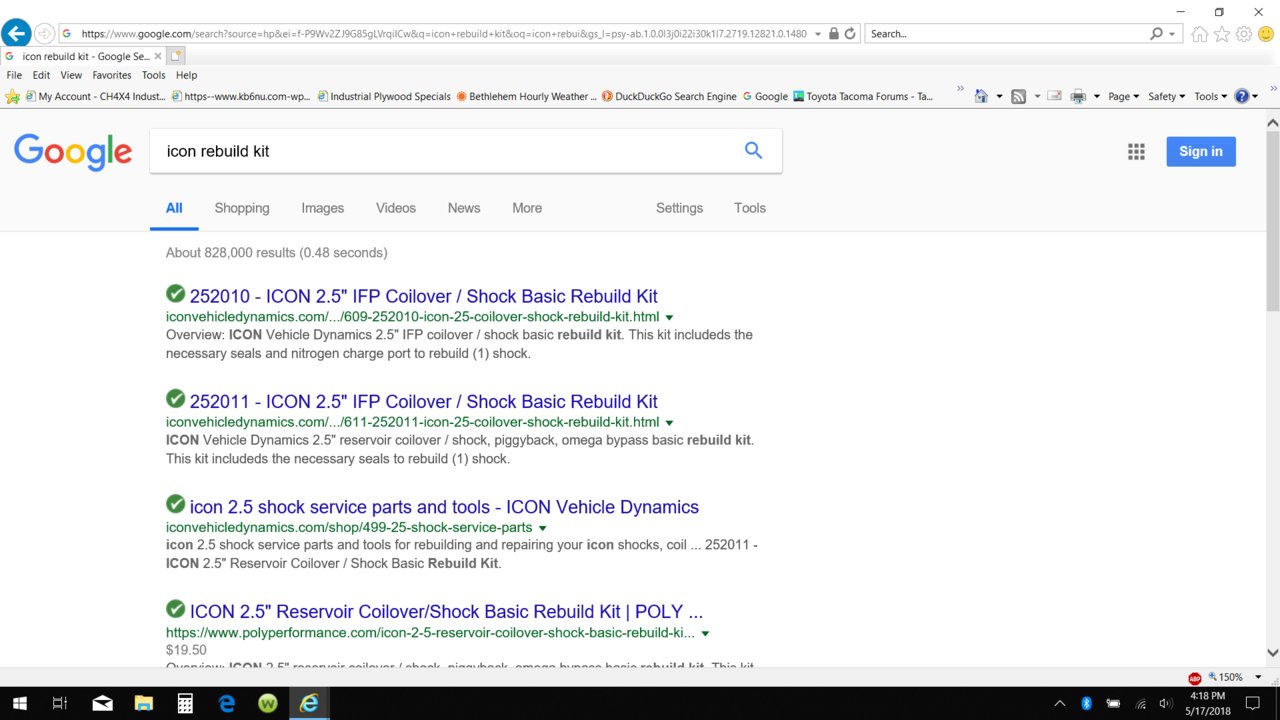
Task: Go back with the browser Back arrow
Action: (x=16, y=33)
